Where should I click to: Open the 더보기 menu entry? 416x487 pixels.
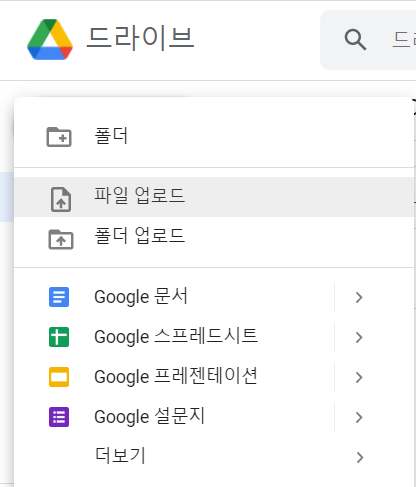[x=214, y=457]
